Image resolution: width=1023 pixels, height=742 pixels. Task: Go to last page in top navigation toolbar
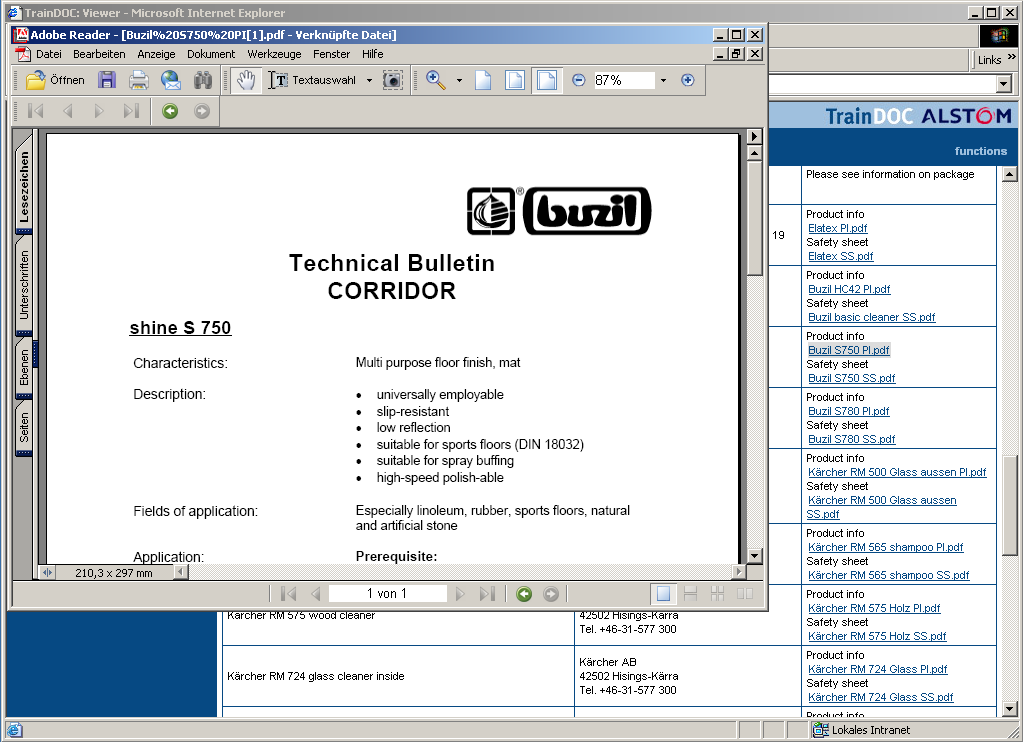[131, 111]
